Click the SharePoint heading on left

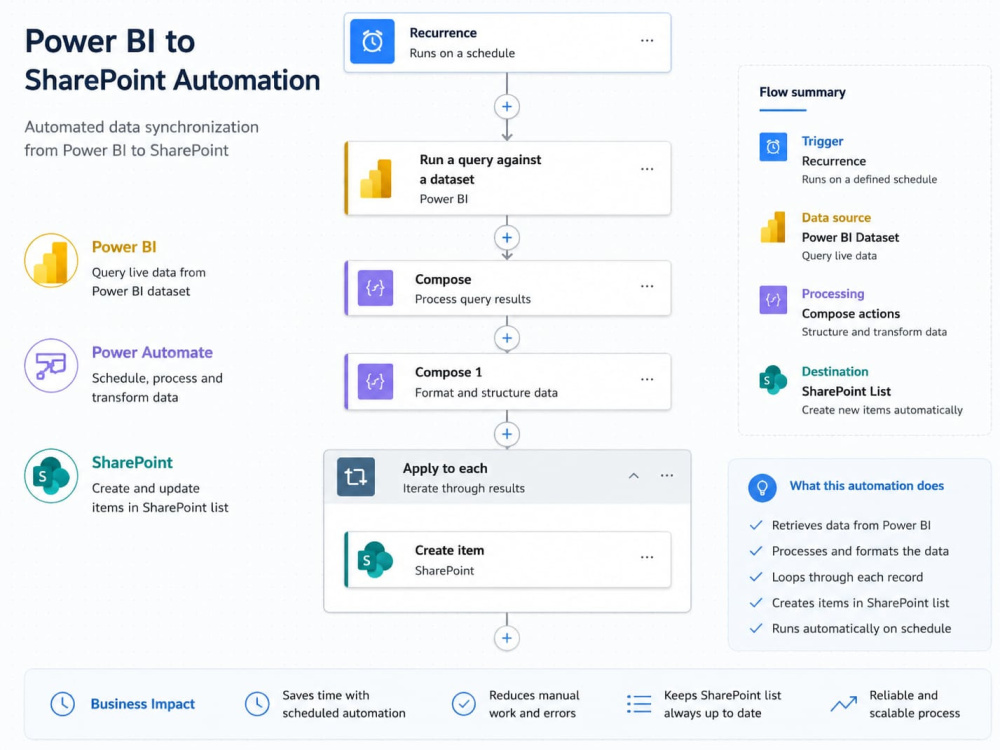coord(132,462)
